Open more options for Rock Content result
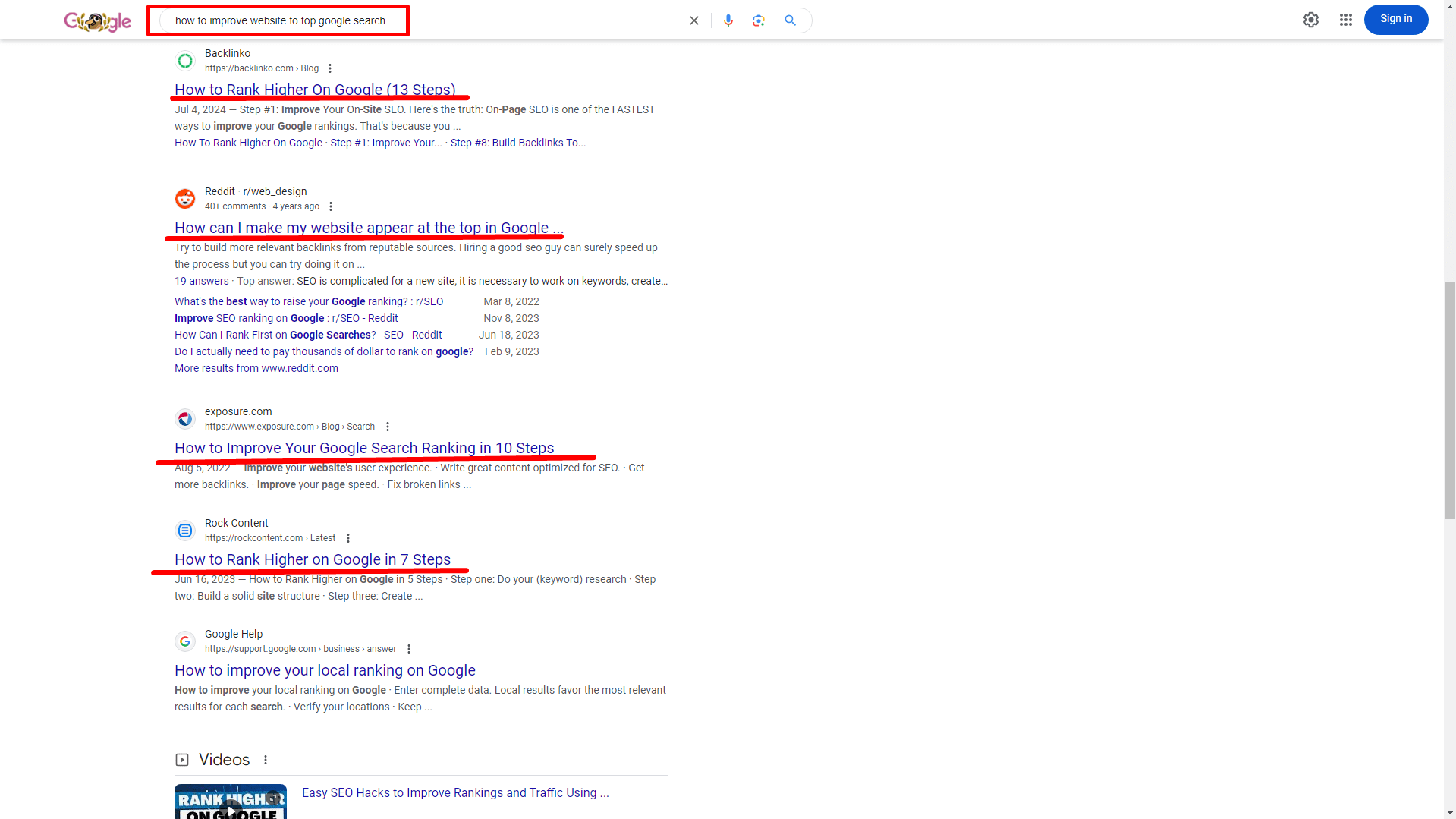 (x=348, y=538)
